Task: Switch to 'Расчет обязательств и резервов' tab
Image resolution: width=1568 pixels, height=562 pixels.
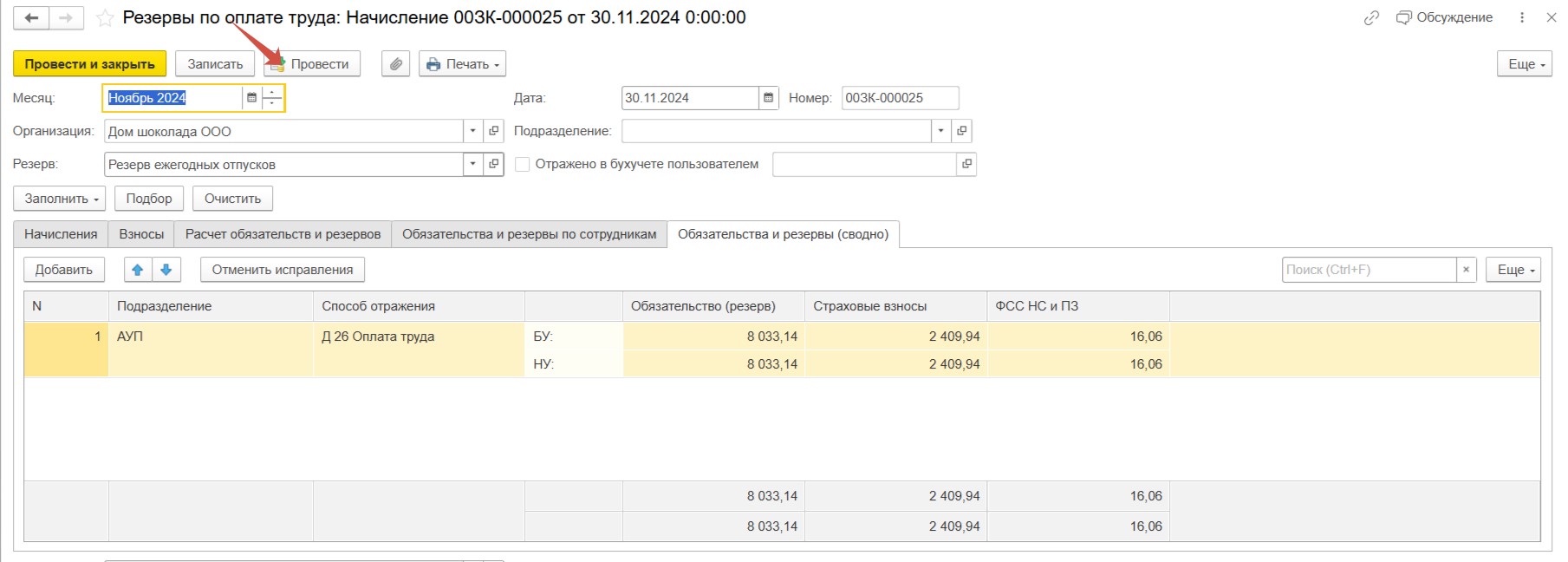Action: 283,234
